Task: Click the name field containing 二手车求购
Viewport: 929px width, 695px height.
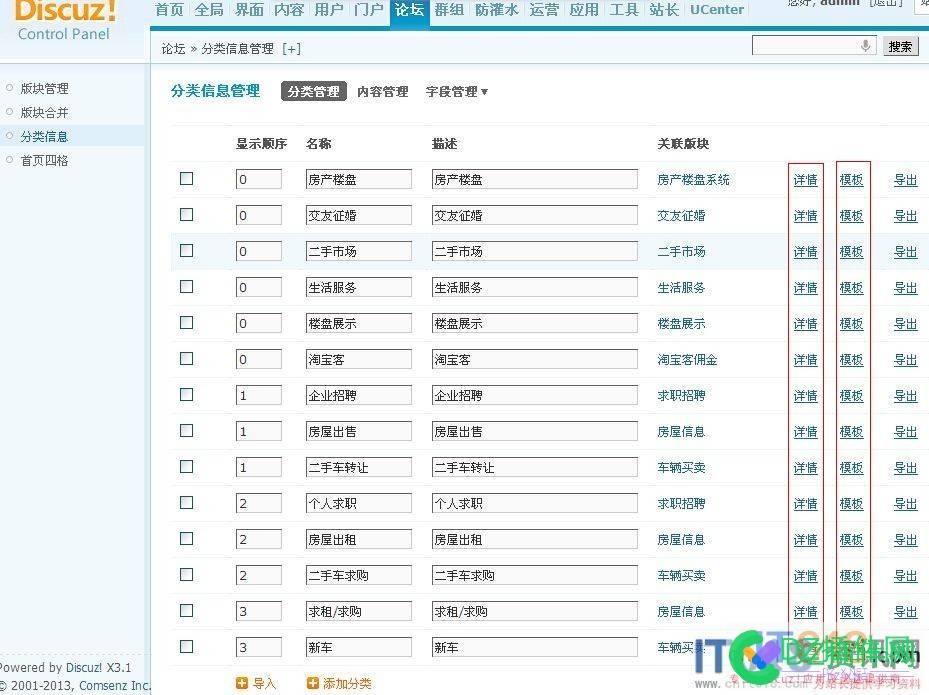Action: coord(358,575)
